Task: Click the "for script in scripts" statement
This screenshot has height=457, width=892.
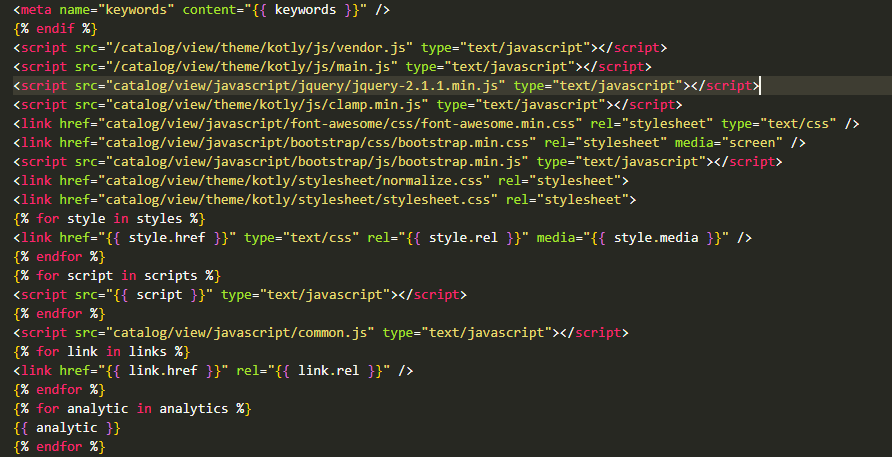Action: click(x=117, y=276)
